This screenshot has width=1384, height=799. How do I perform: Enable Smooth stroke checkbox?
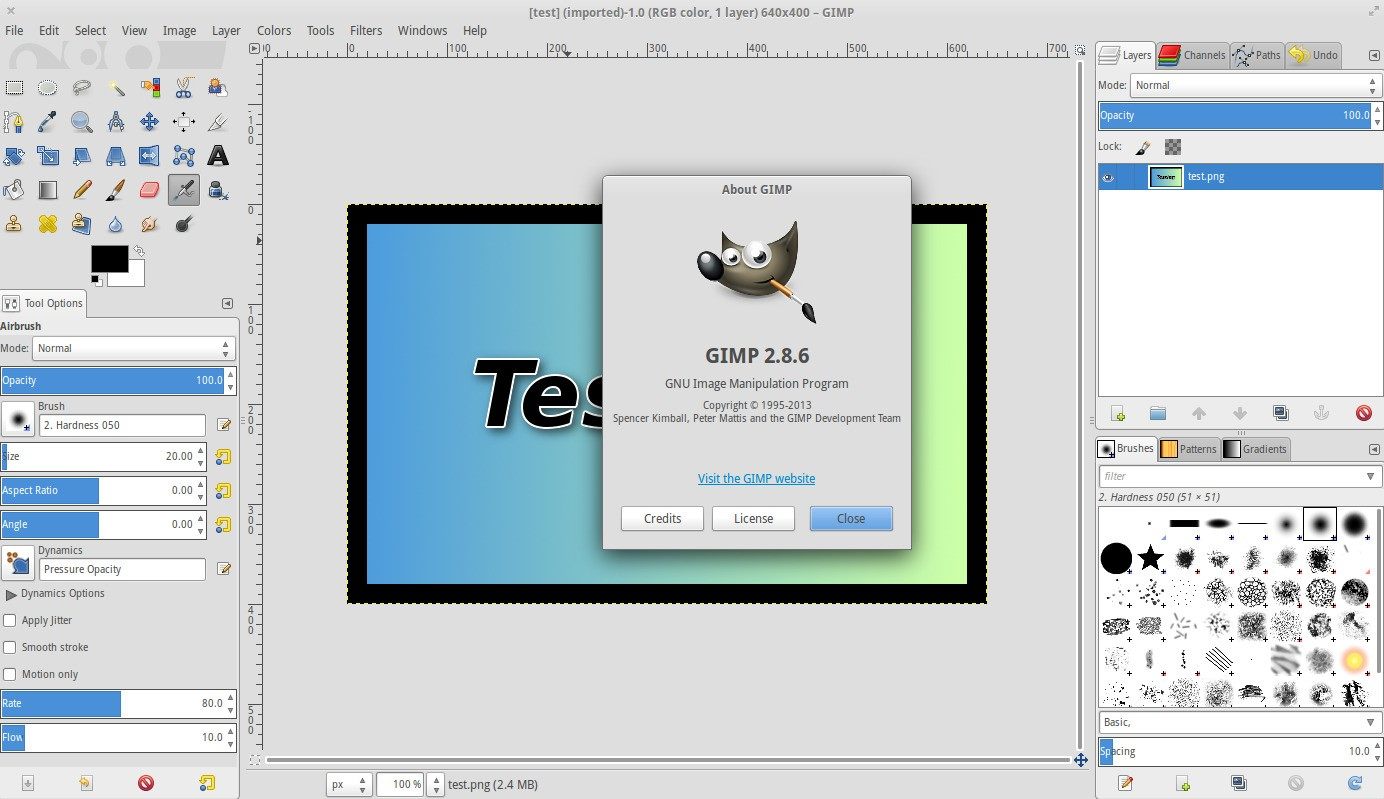coord(10,647)
